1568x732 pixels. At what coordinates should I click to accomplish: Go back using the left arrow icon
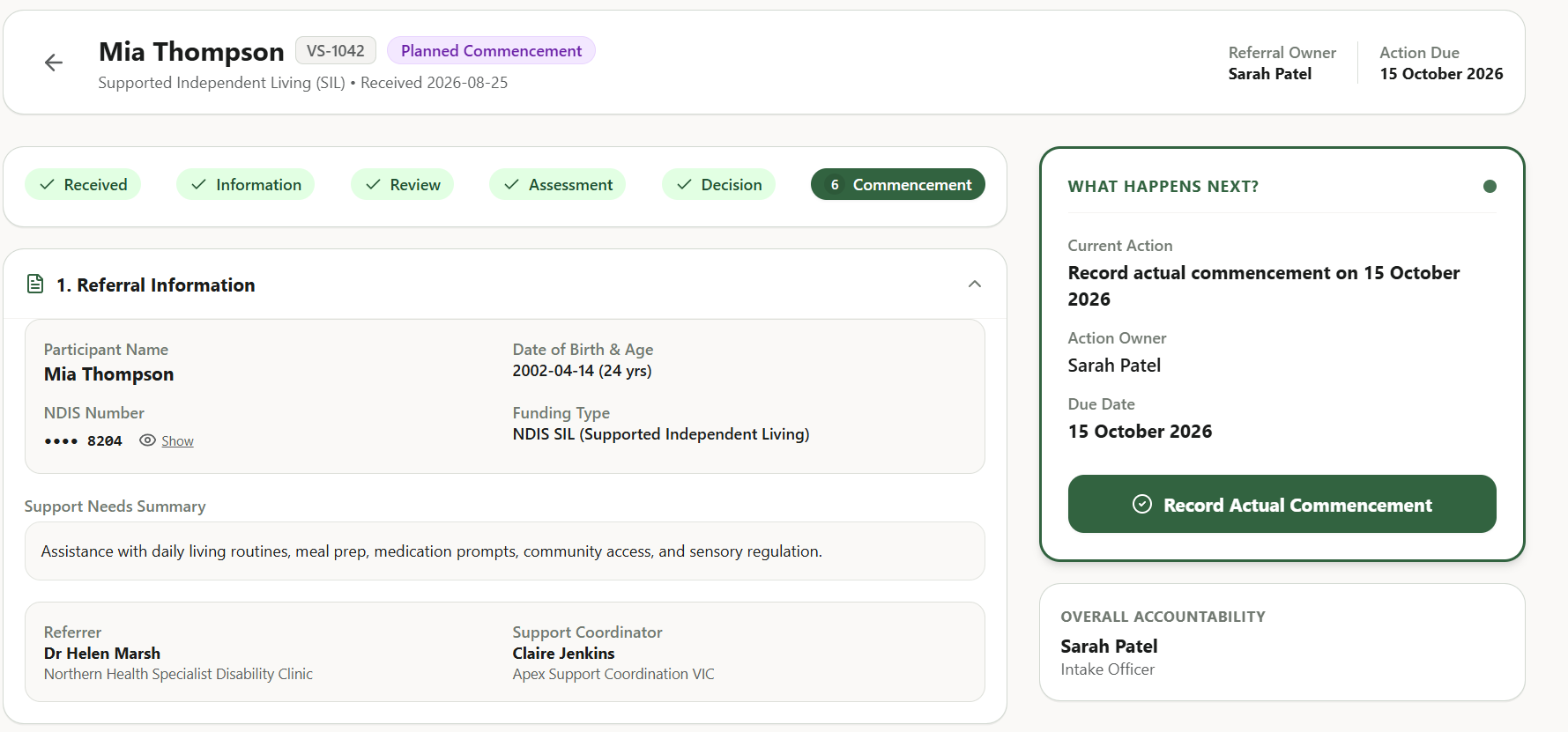point(54,63)
